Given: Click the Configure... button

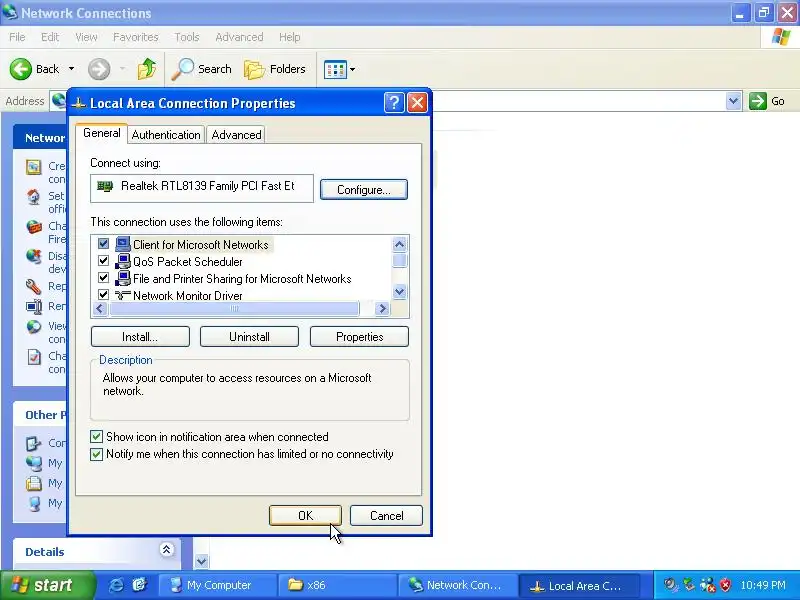Looking at the screenshot, I should pos(364,190).
